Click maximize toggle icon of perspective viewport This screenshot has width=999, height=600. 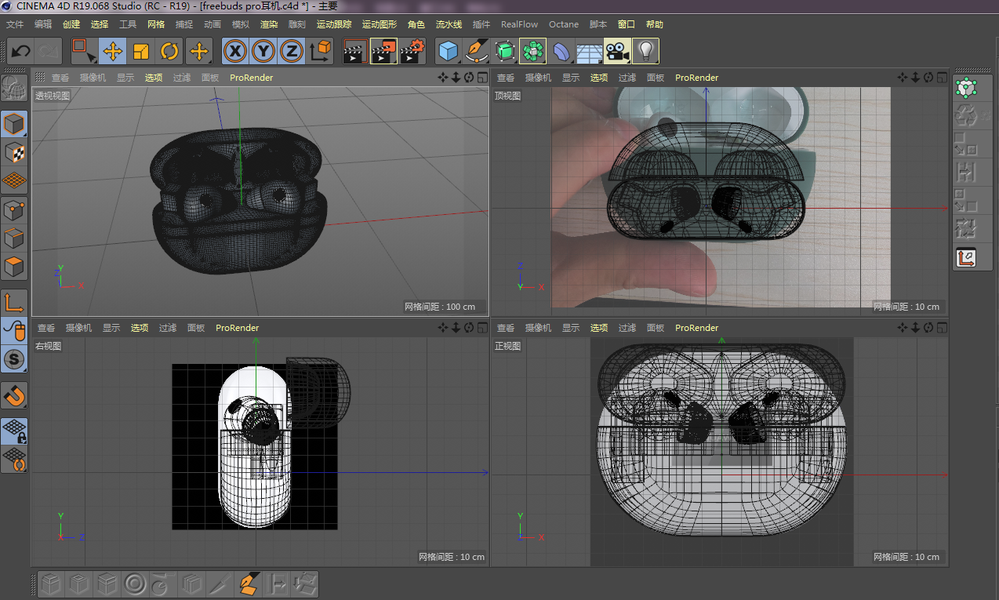point(483,78)
